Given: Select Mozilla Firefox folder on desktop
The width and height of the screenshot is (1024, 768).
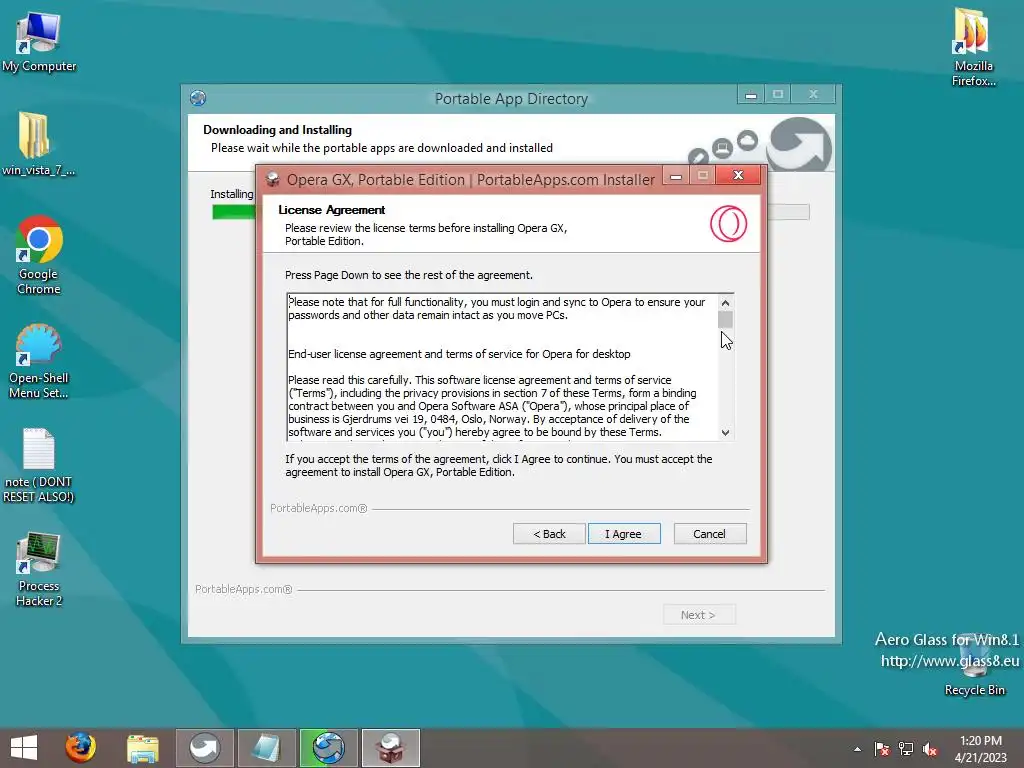Looking at the screenshot, I should click(x=973, y=47).
